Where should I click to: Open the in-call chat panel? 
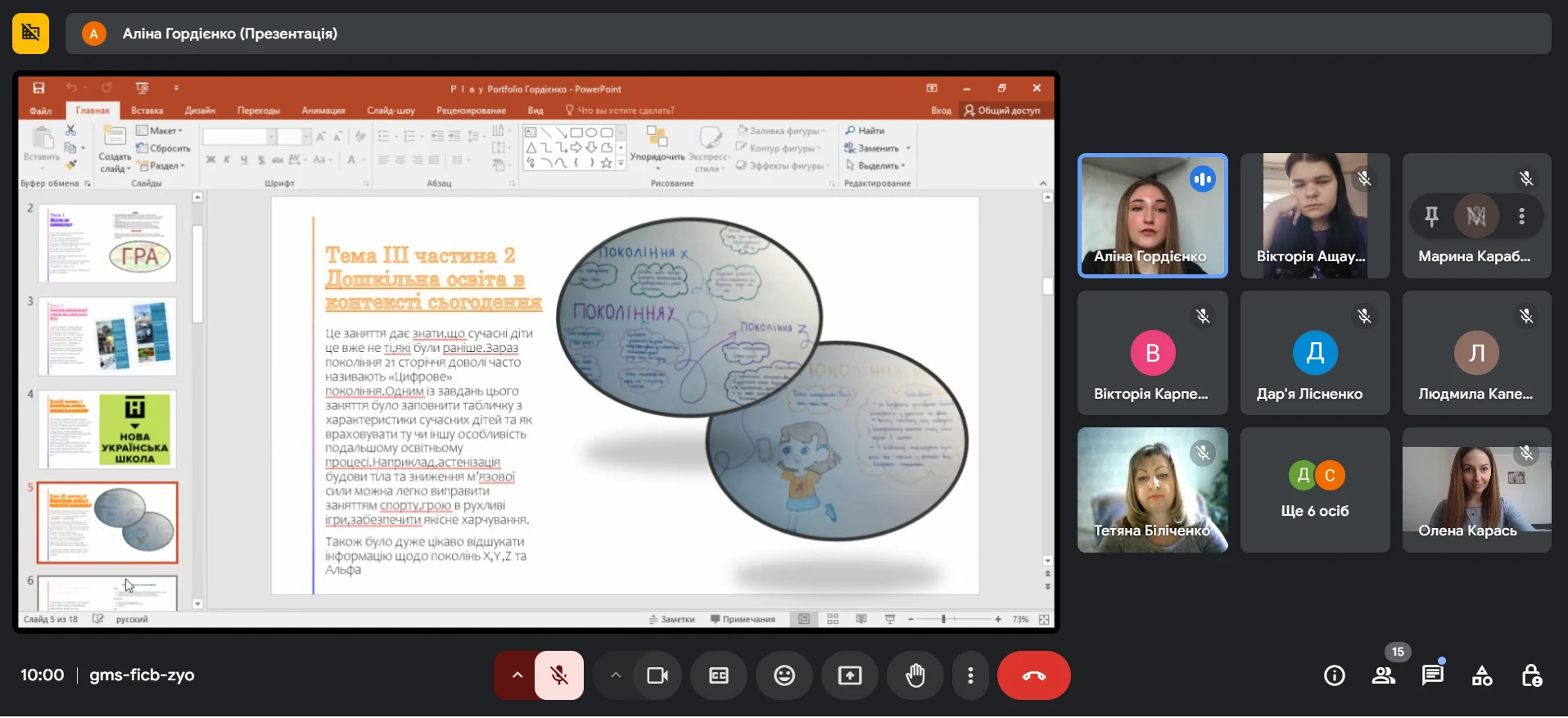click(1433, 675)
